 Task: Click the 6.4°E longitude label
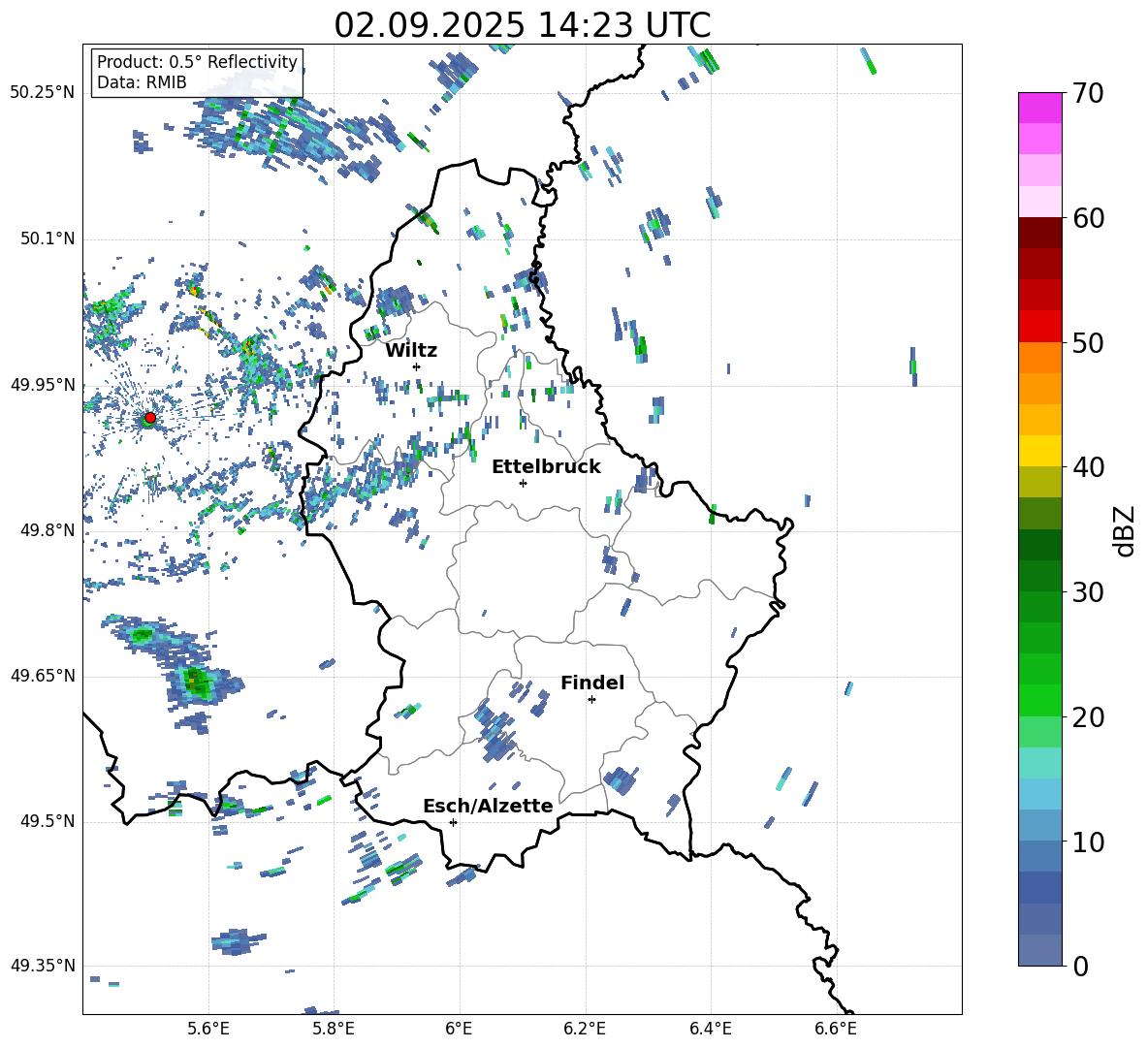711,1029
